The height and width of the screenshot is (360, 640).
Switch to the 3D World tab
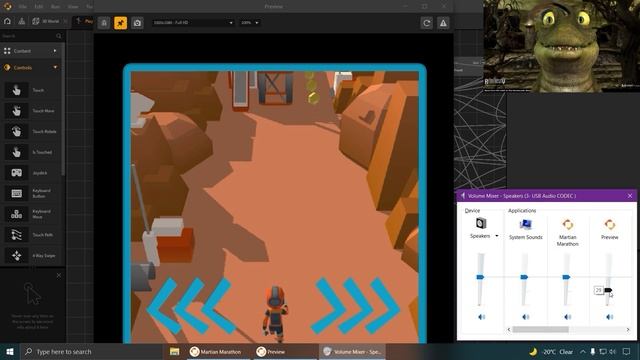pos(47,21)
